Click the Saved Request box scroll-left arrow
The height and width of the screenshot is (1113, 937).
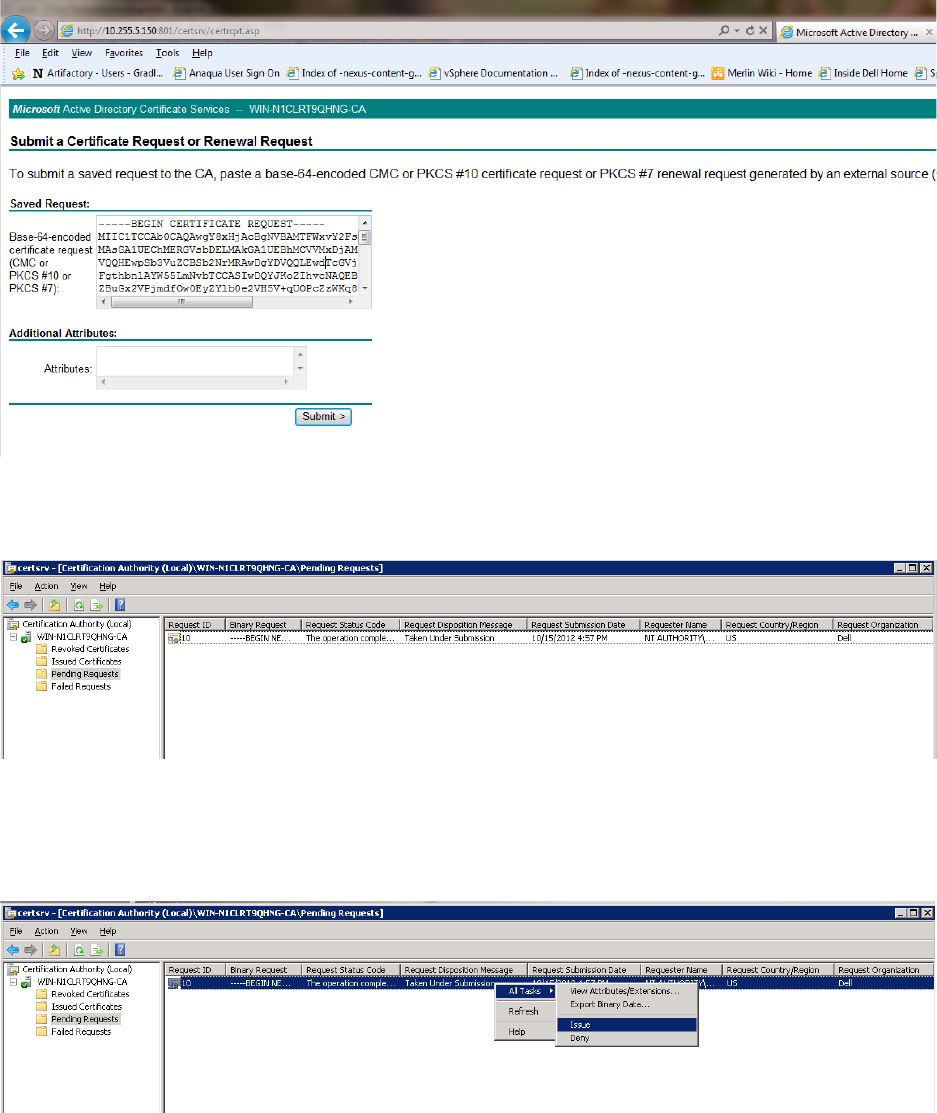coord(104,302)
